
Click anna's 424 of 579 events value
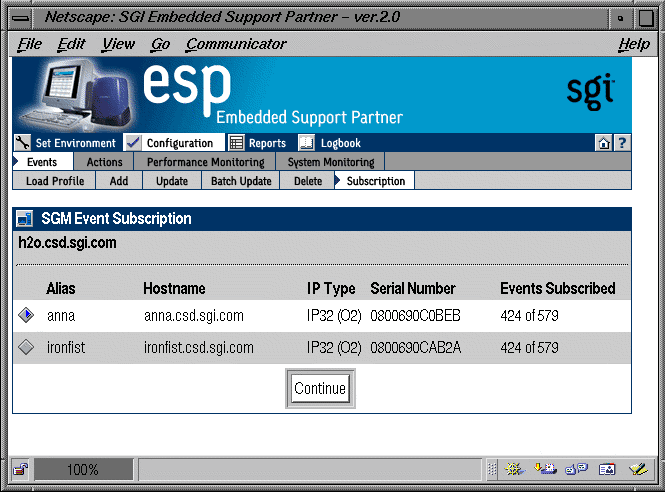(529, 316)
